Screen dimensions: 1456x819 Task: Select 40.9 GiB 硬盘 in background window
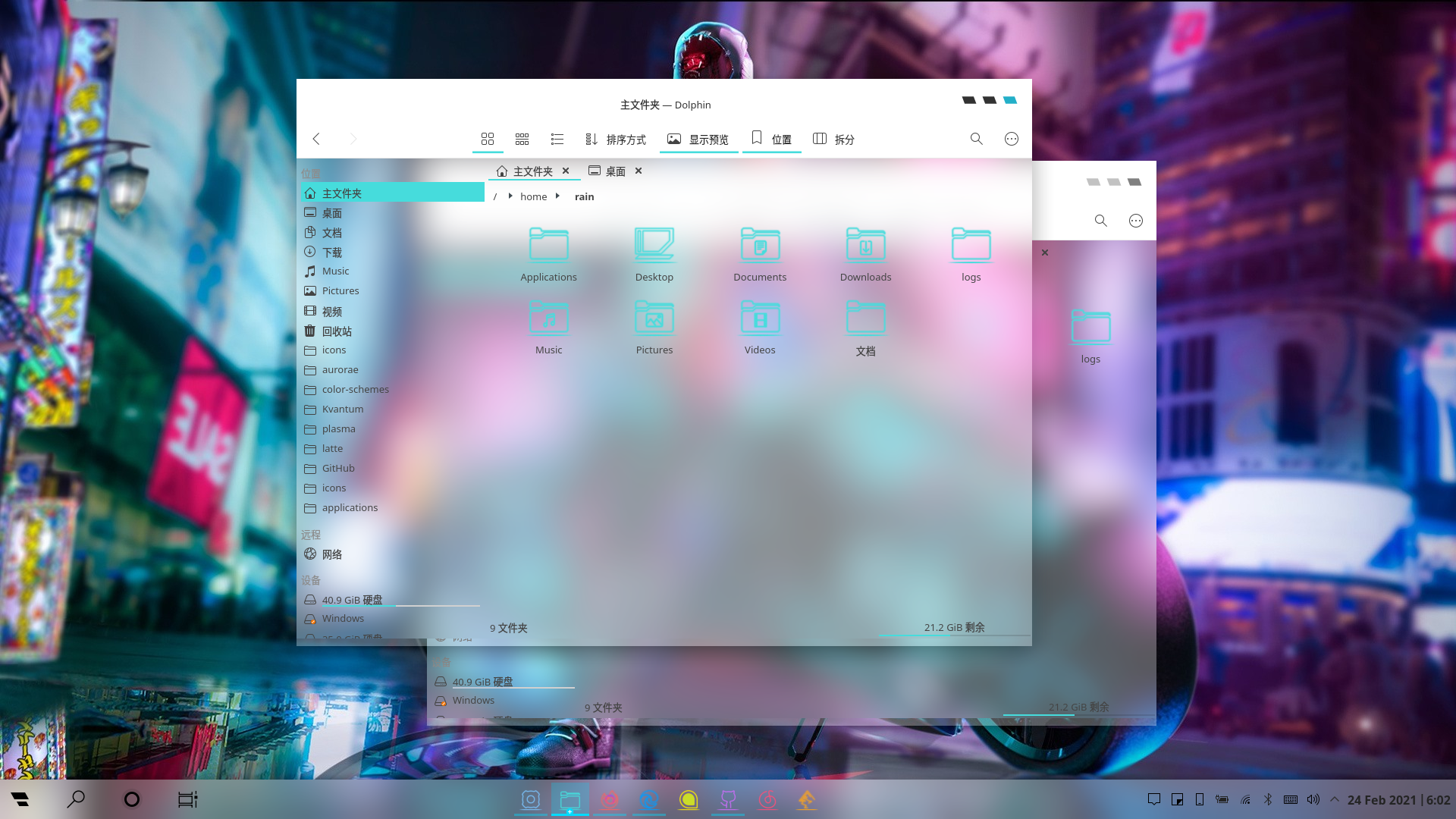click(x=504, y=682)
